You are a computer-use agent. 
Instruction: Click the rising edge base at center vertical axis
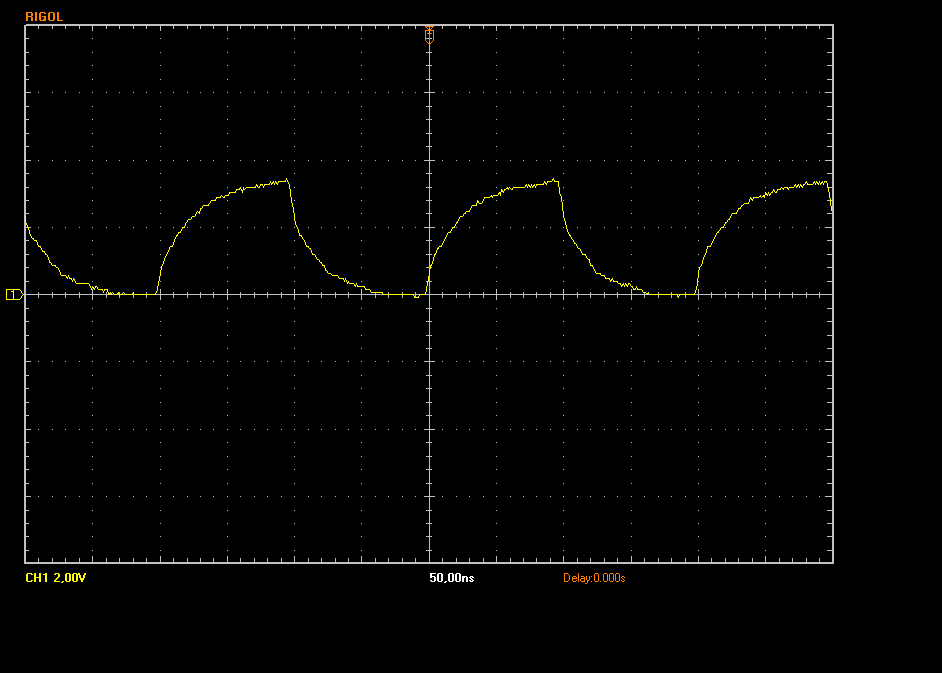427,294
